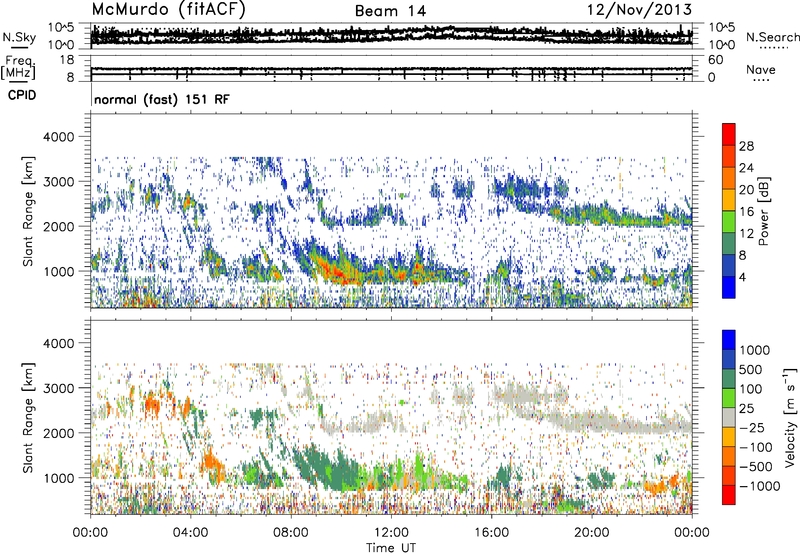The height and width of the screenshot is (554, 800).
Task: Click the 'N.Search' label
Action: coord(772,37)
